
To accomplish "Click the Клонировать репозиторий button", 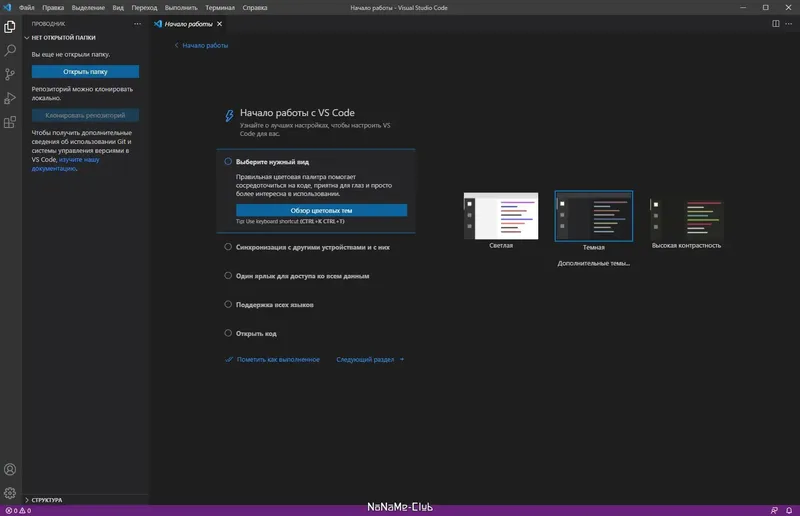I will pos(85,115).
